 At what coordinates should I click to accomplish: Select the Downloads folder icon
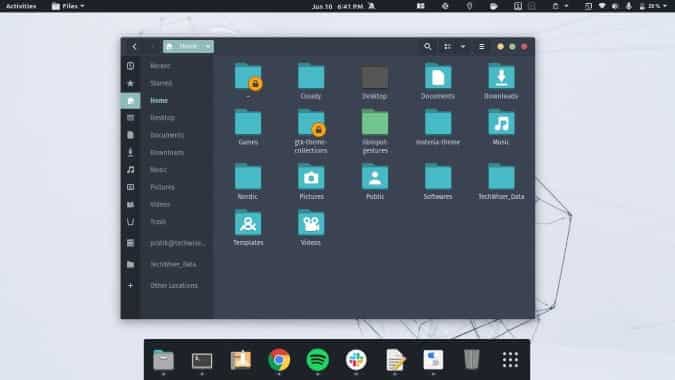point(501,77)
